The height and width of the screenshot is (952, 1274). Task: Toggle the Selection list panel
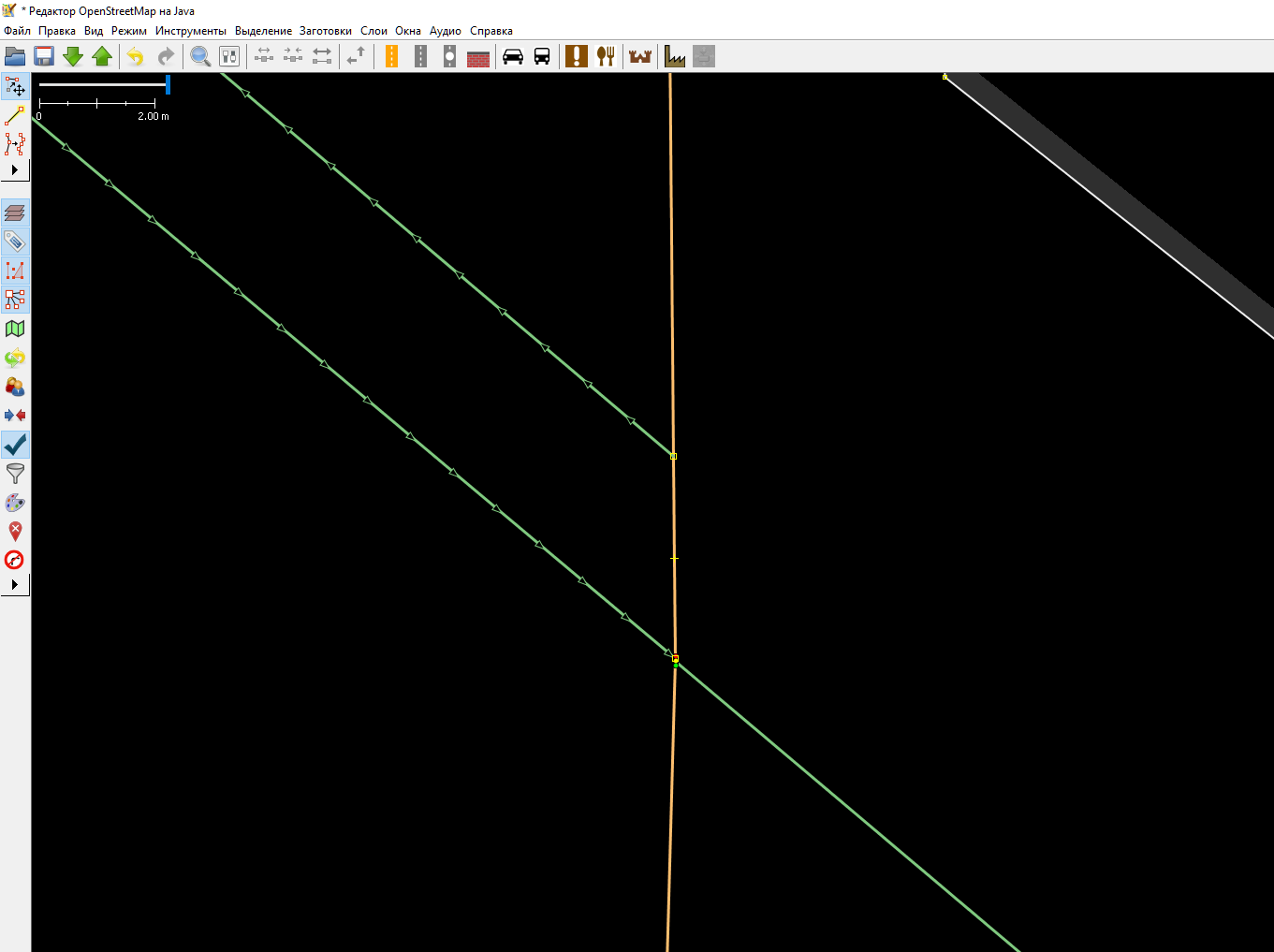pos(15,271)
